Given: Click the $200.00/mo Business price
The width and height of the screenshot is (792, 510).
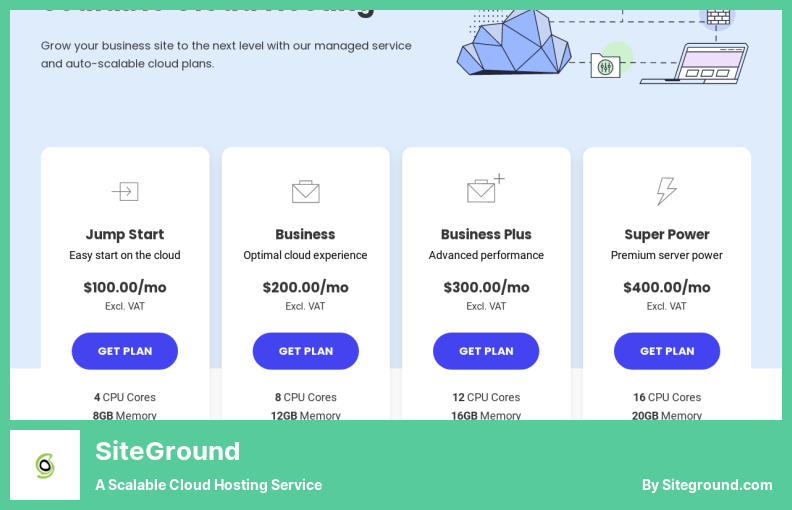Looking at the screenshot, I should click(305, 287).
